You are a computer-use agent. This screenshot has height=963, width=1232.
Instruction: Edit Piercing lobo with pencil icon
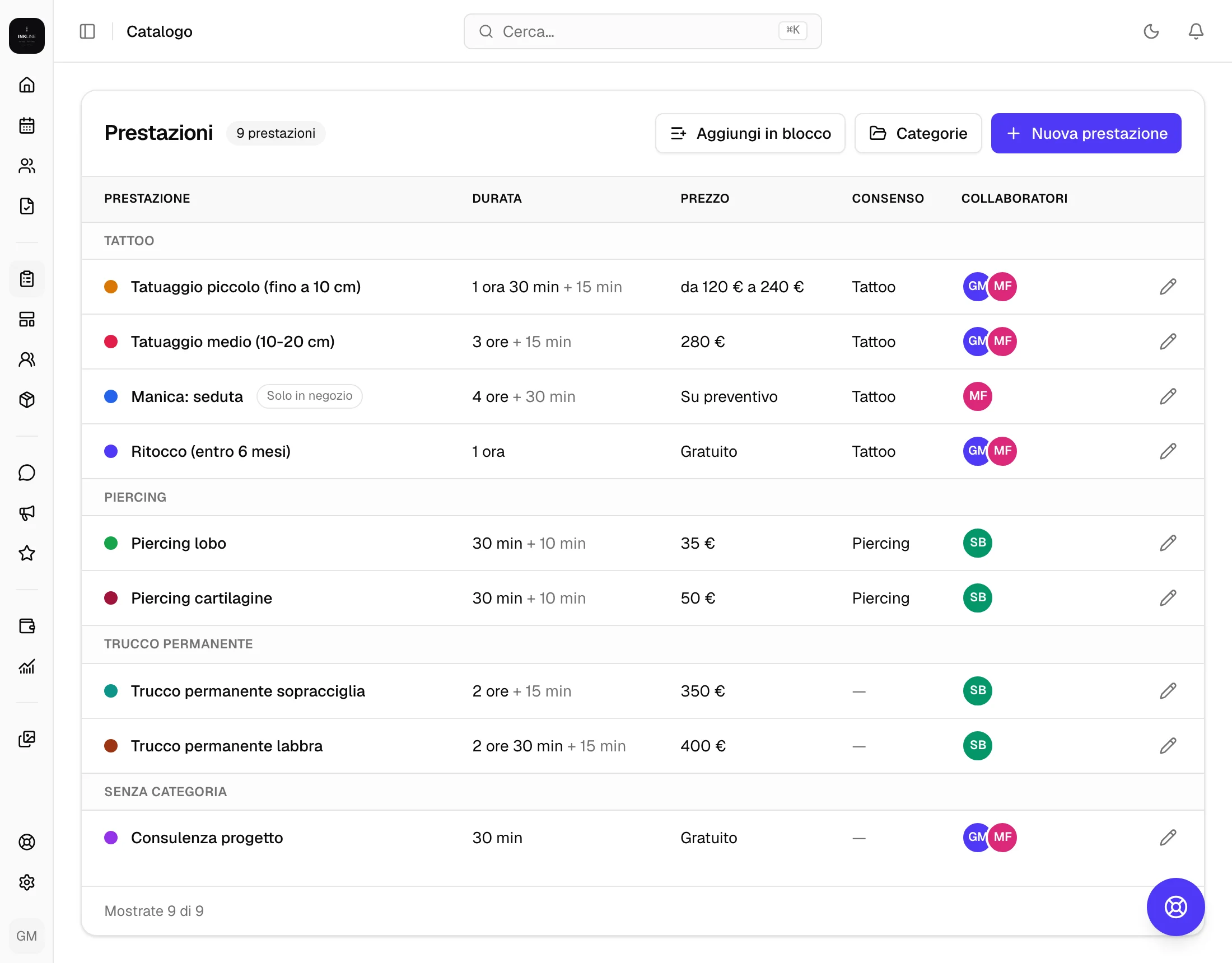click(1168, 543)
